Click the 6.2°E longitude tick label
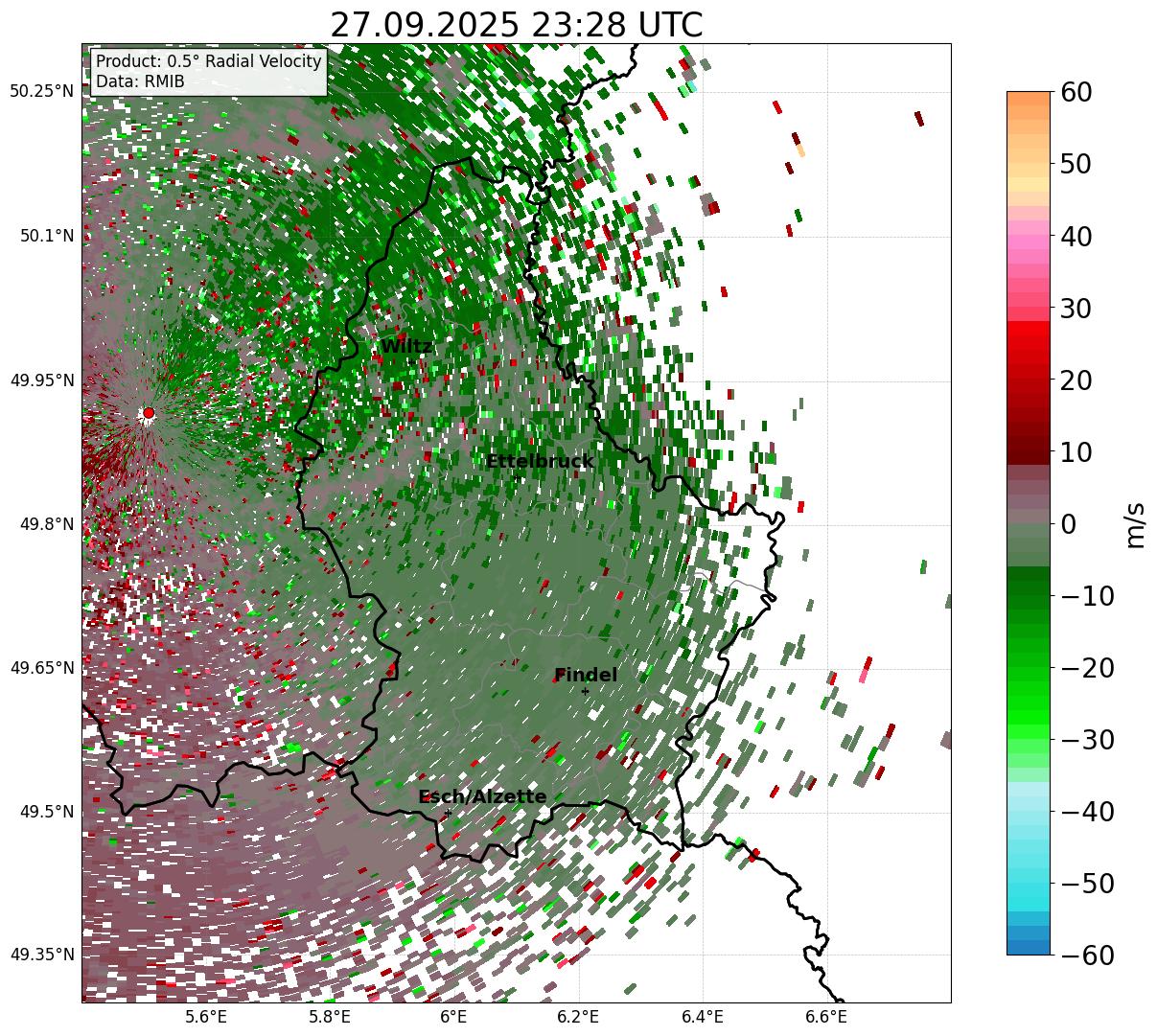The height and width of the screenshot is (1036, 1157). (x=579, y=1018)
